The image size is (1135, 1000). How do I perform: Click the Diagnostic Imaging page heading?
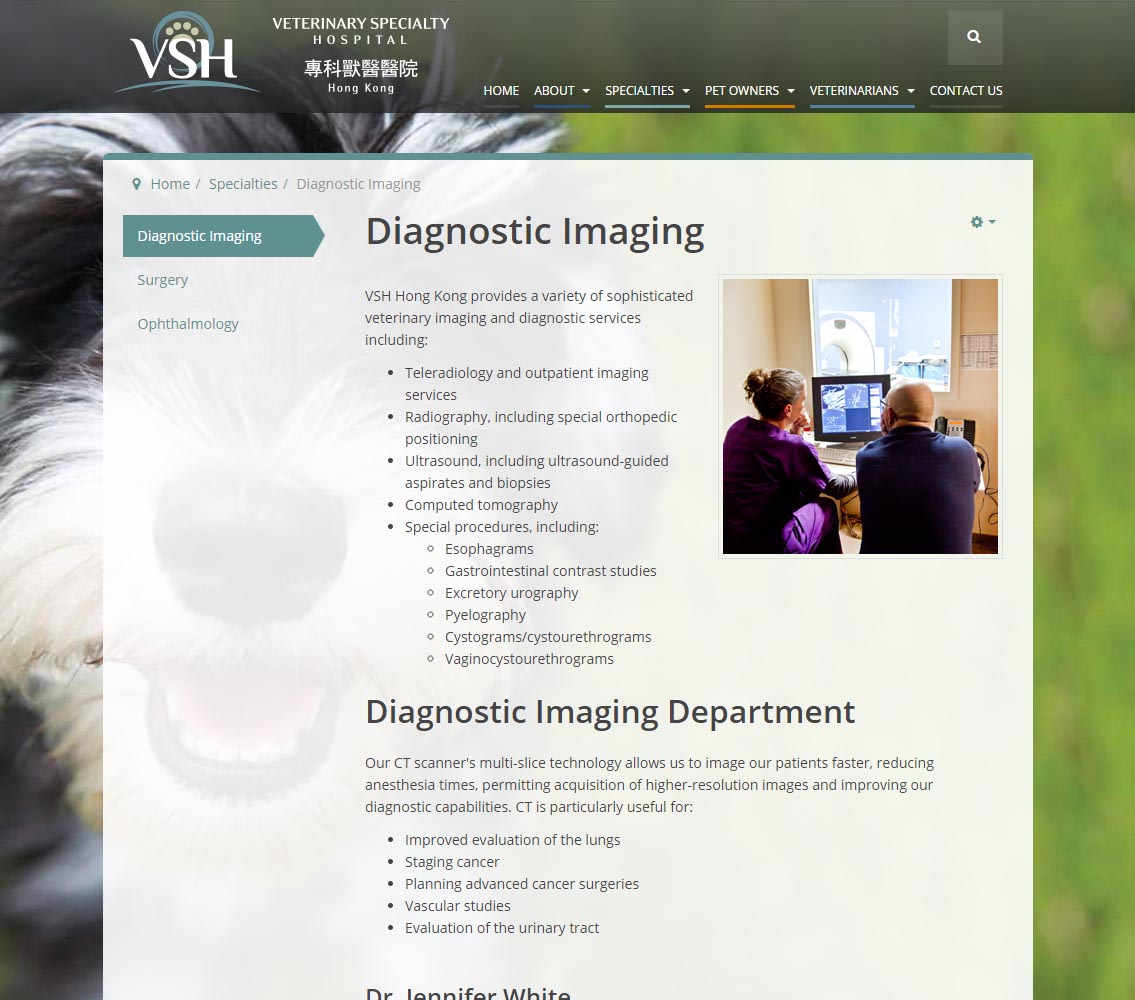pyautogui.click(x=535, y=231)
